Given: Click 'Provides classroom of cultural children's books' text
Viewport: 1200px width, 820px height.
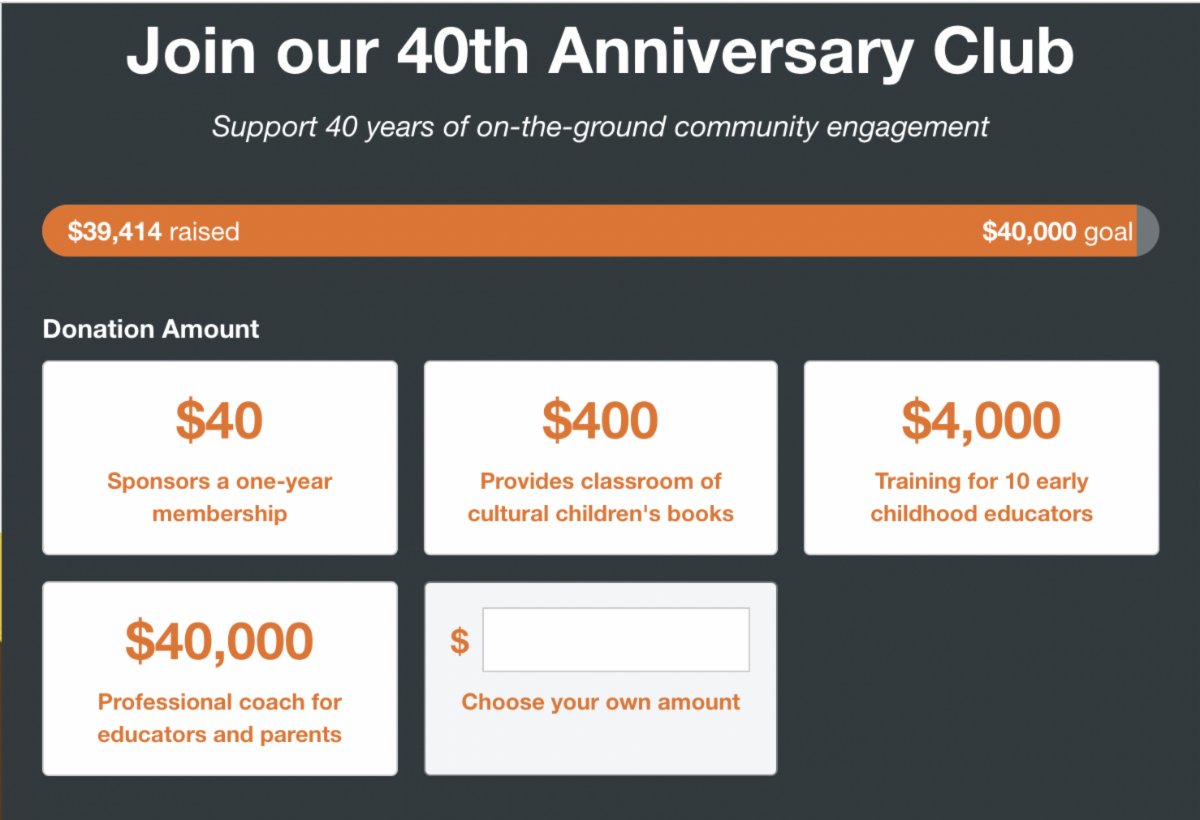Looking at the screenshot, I should point(600,498).
